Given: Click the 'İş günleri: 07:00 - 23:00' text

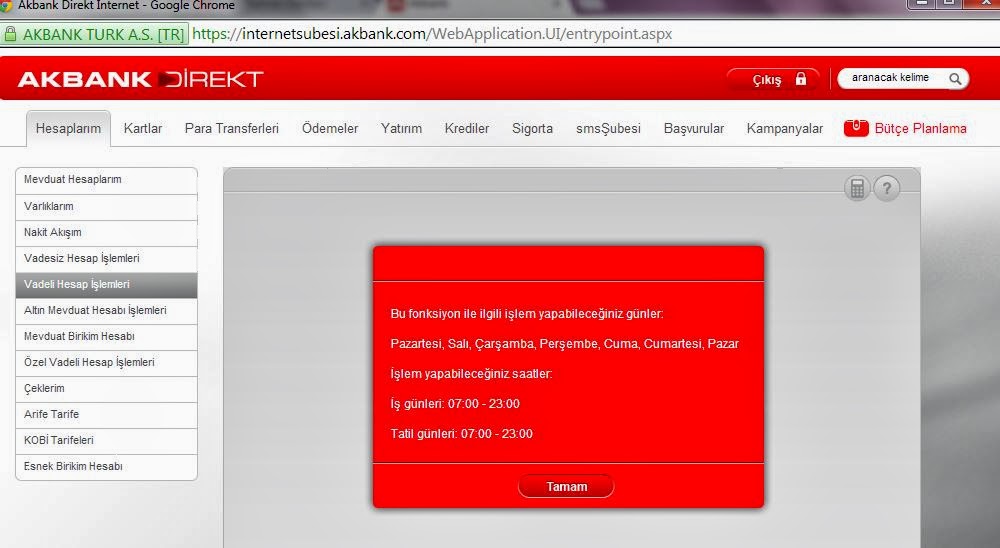Looking at the screenshot, I should click(455, 404).
